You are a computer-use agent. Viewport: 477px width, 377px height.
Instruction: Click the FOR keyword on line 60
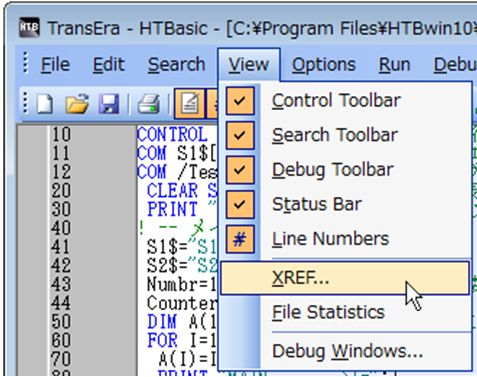click(x=162, y=340)
